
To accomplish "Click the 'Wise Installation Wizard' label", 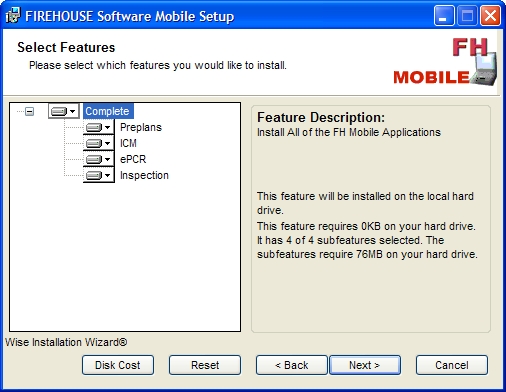I will (66, 342).
